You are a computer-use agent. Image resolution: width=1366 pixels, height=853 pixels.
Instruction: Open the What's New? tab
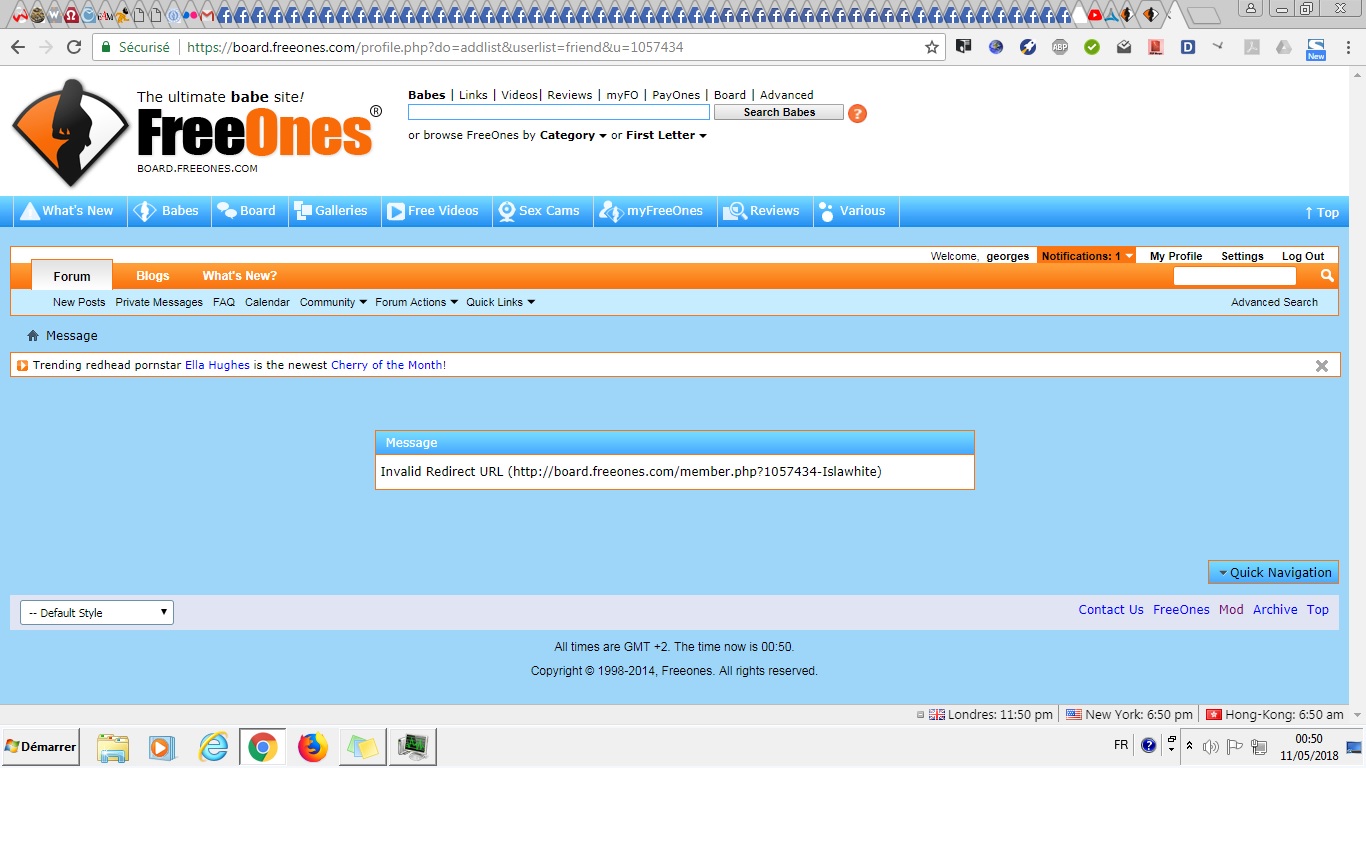(240, 276)
